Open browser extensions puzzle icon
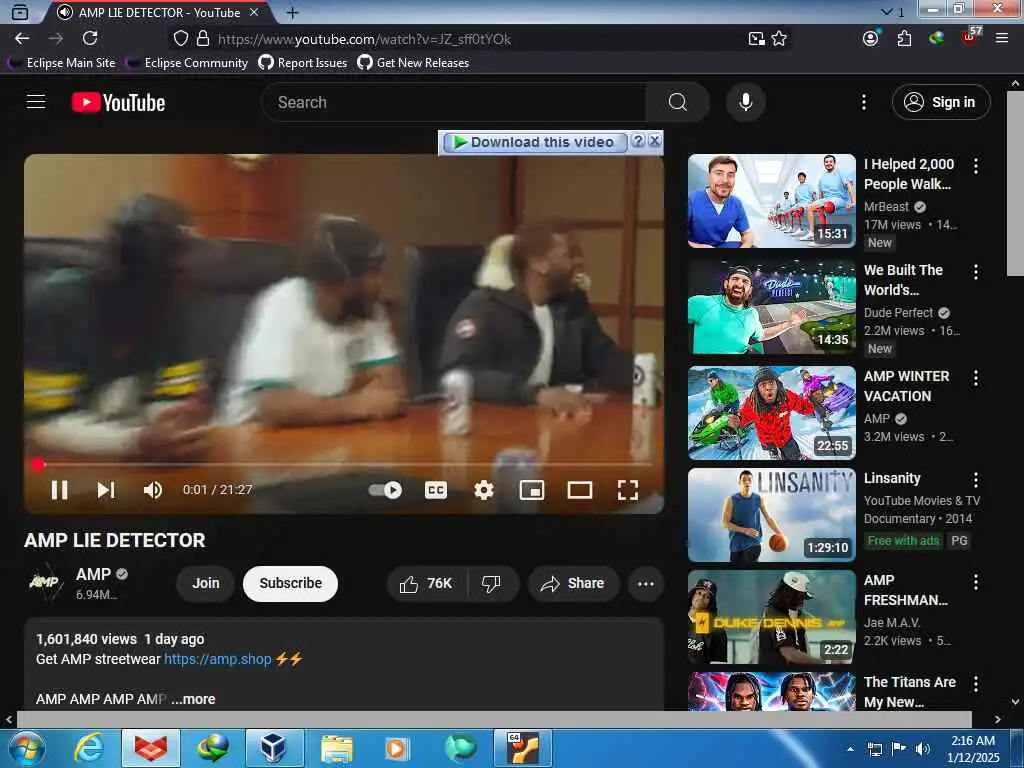This screenshot has height=768, width=1024. pos(904,39)
